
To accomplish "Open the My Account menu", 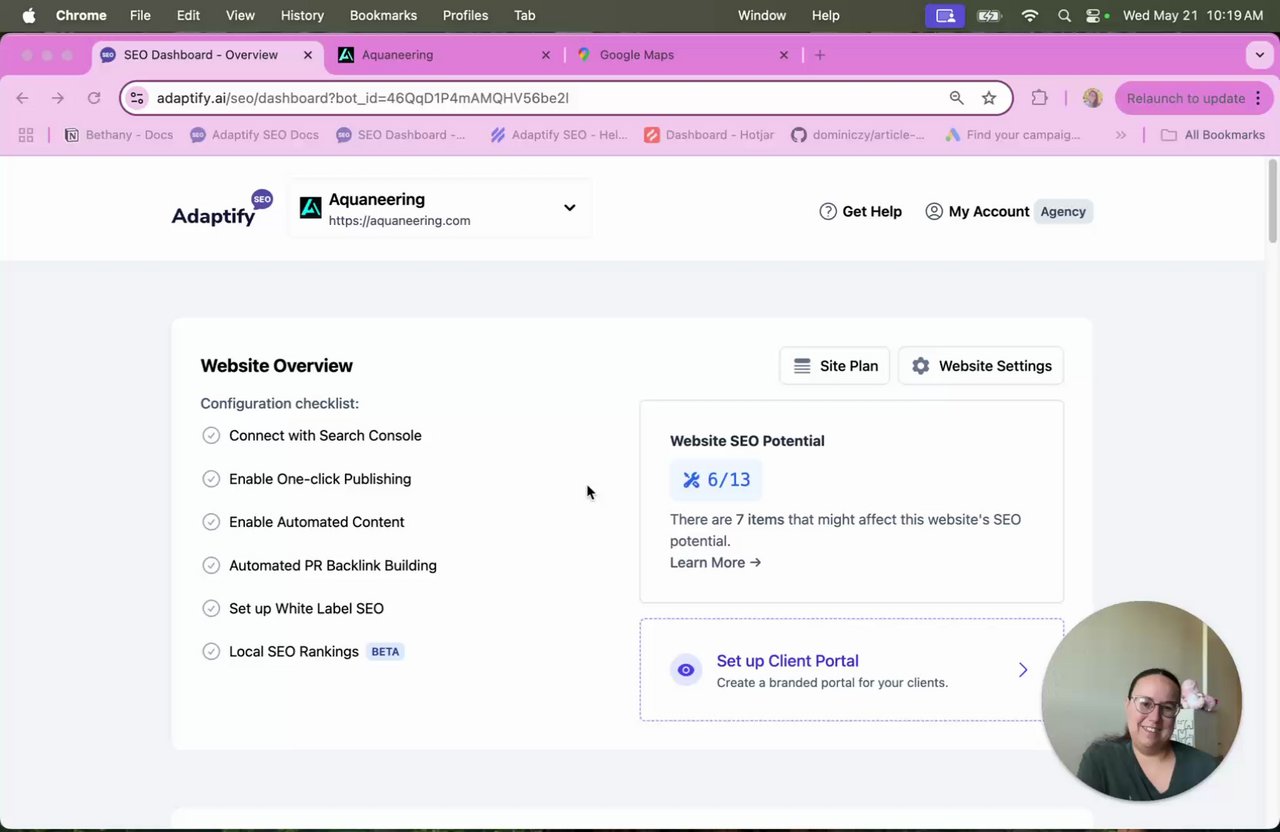I will (977, 211).
